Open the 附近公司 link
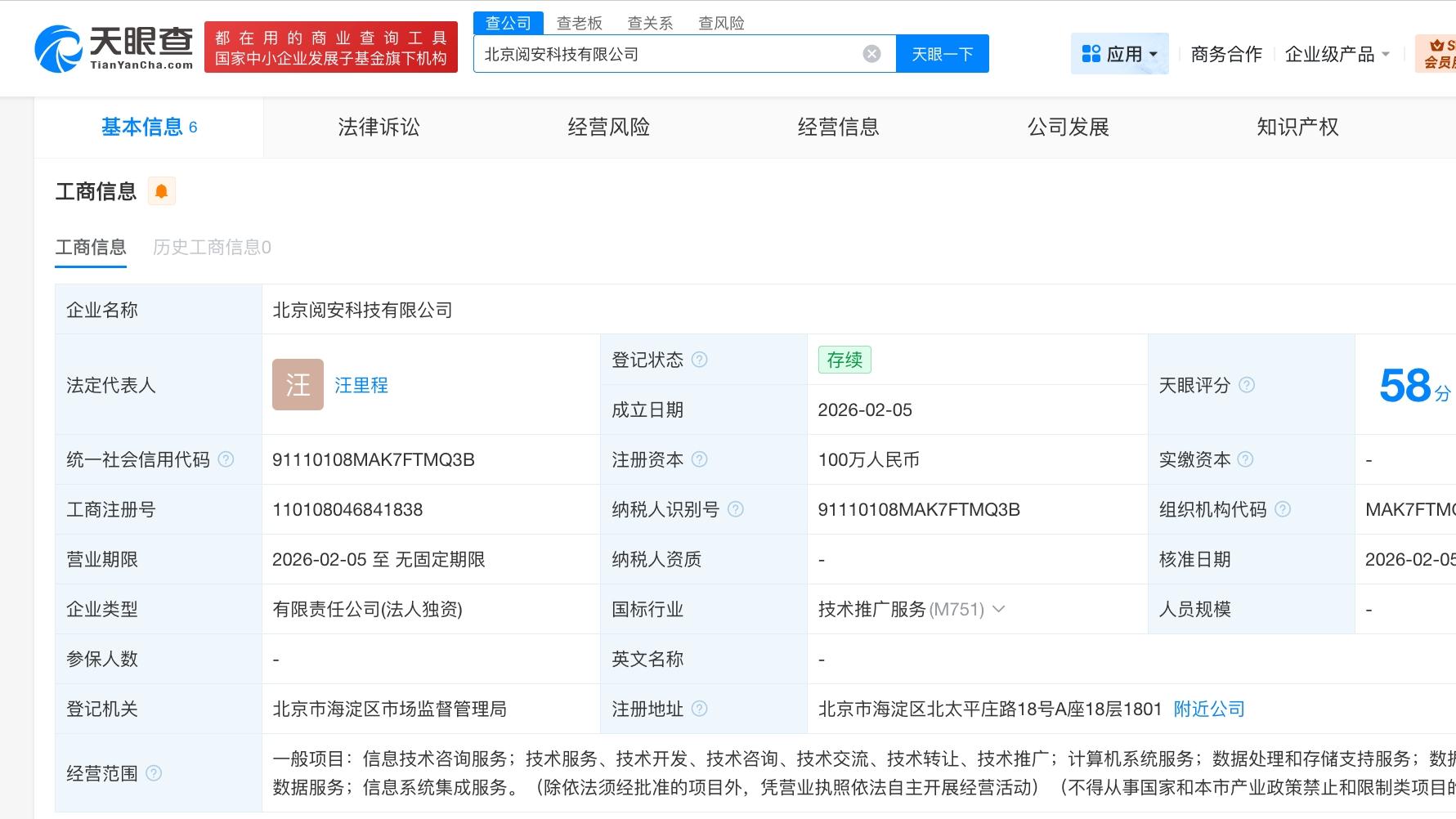 tap(1207, 709)
